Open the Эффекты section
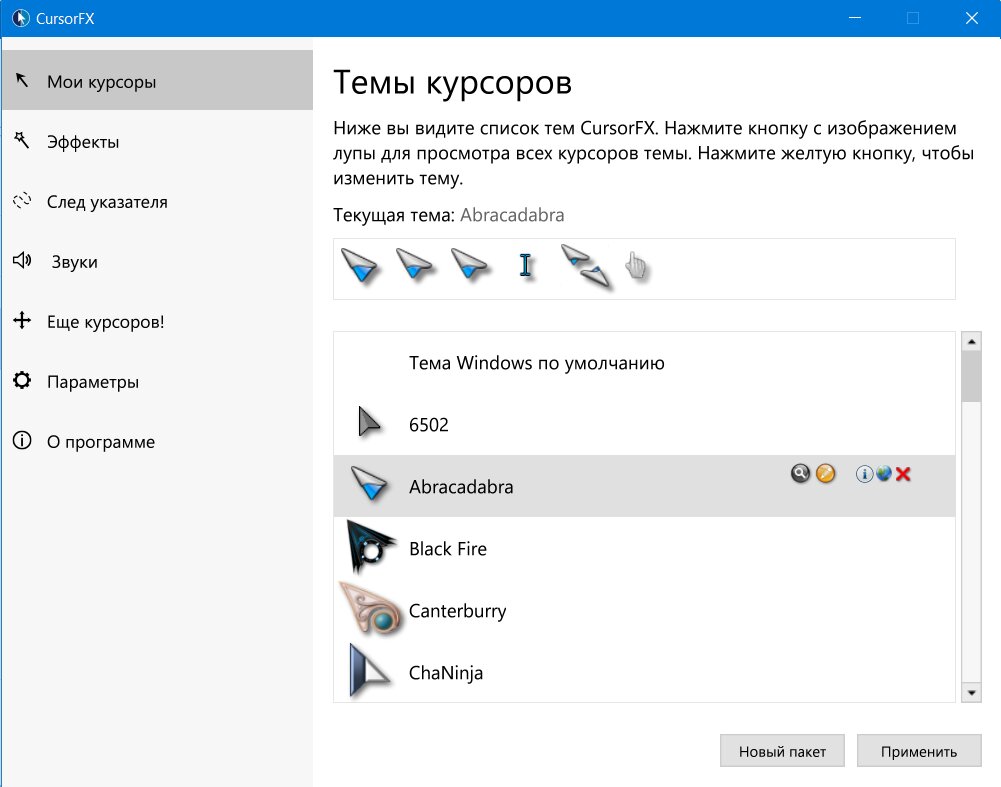The height and width of the screenshot is (787, 1001). pyautogui.click(x=157, y=141)
